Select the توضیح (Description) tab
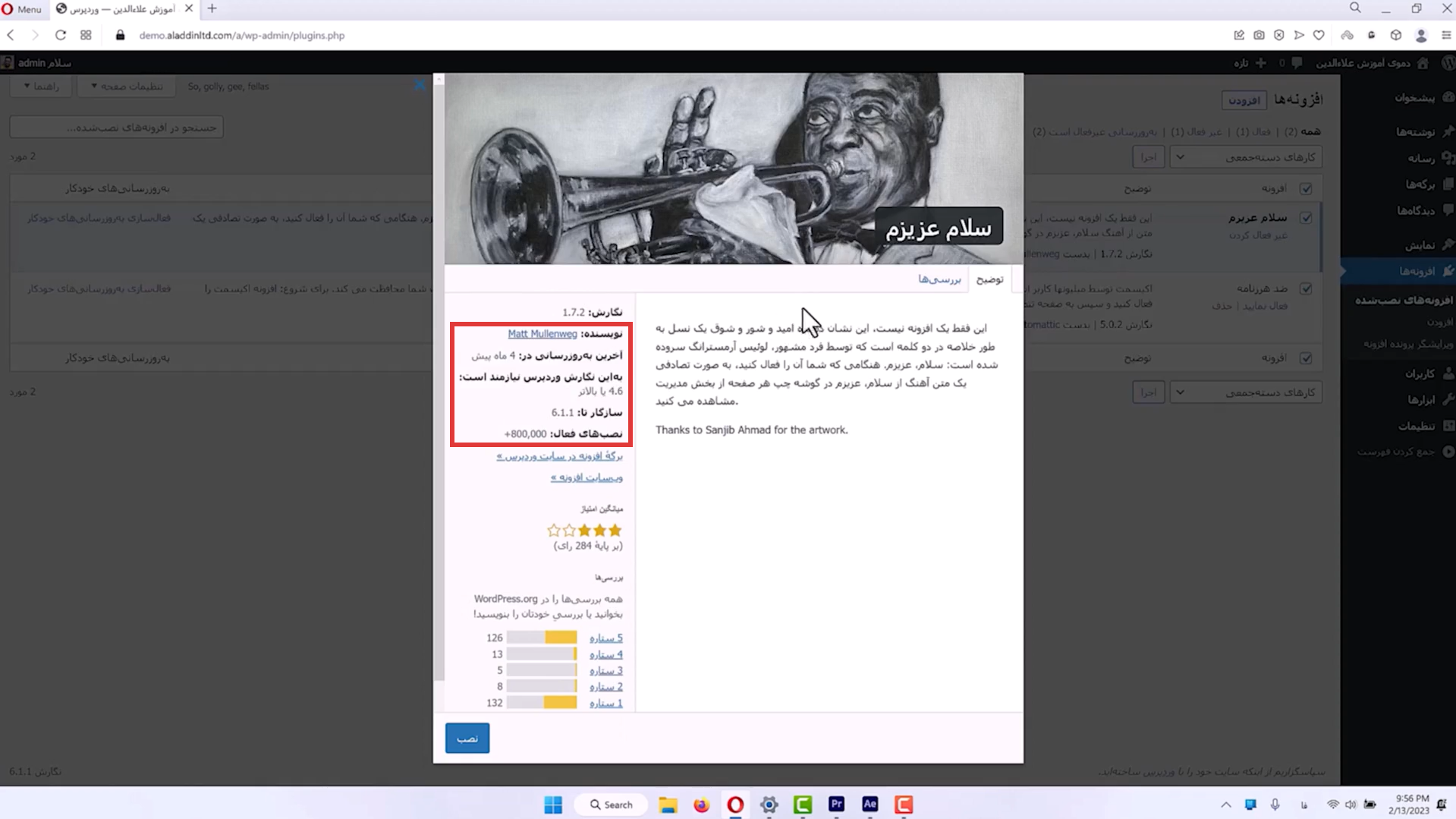 (989, 279)
